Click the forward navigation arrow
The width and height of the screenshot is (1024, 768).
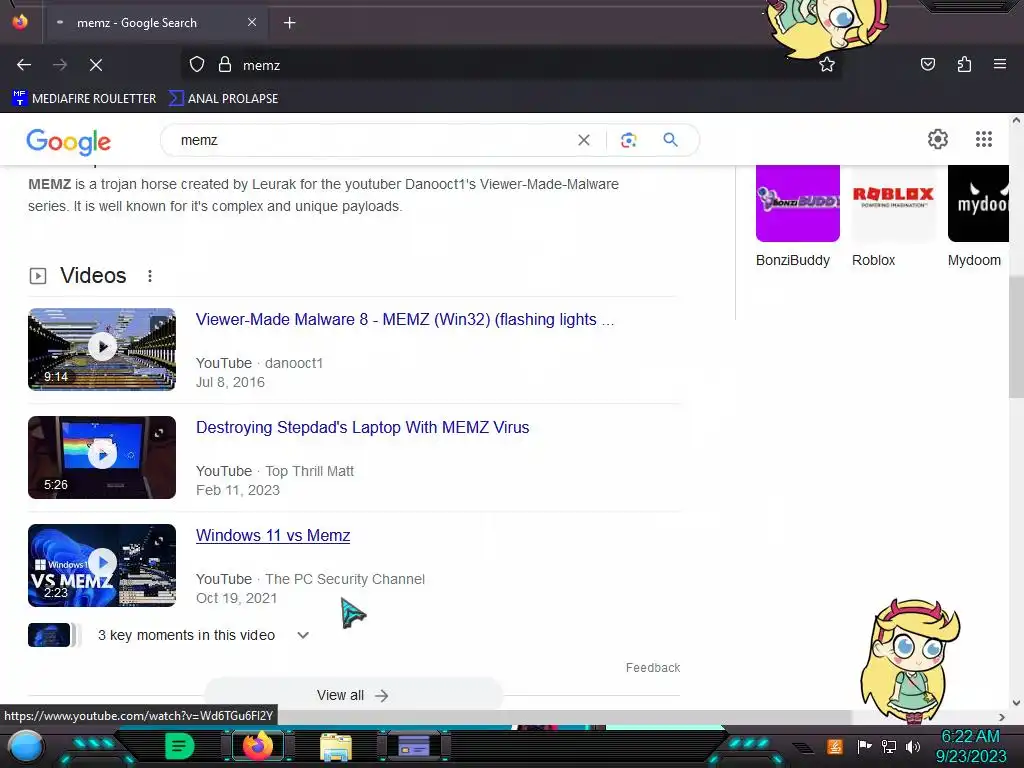pyautogui.click(x=60, y=65)
